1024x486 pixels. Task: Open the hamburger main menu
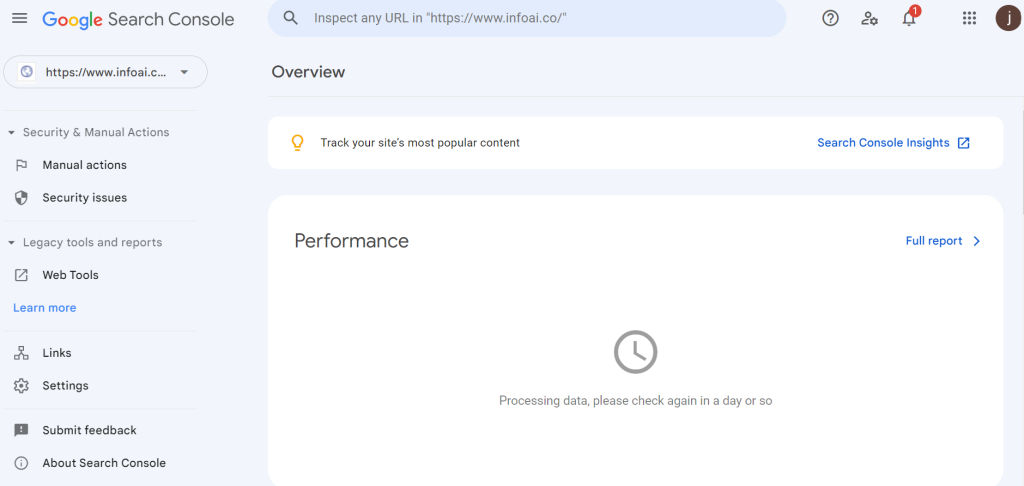tap(20, 18)
